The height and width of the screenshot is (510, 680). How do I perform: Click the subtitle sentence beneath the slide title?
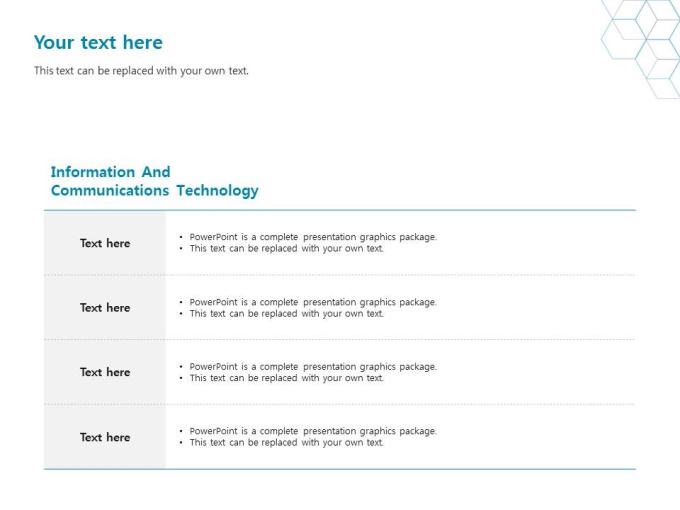[141, 71]
